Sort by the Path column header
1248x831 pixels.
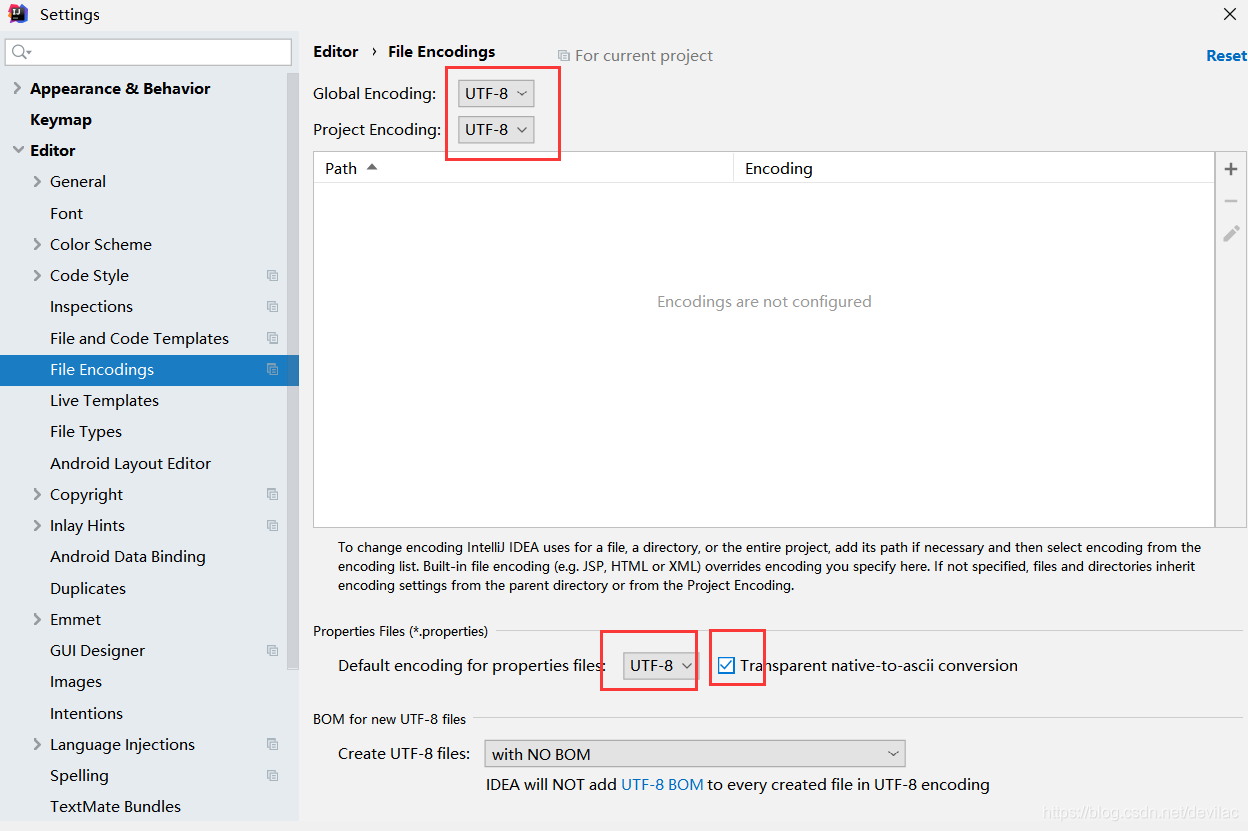point(523,168)
